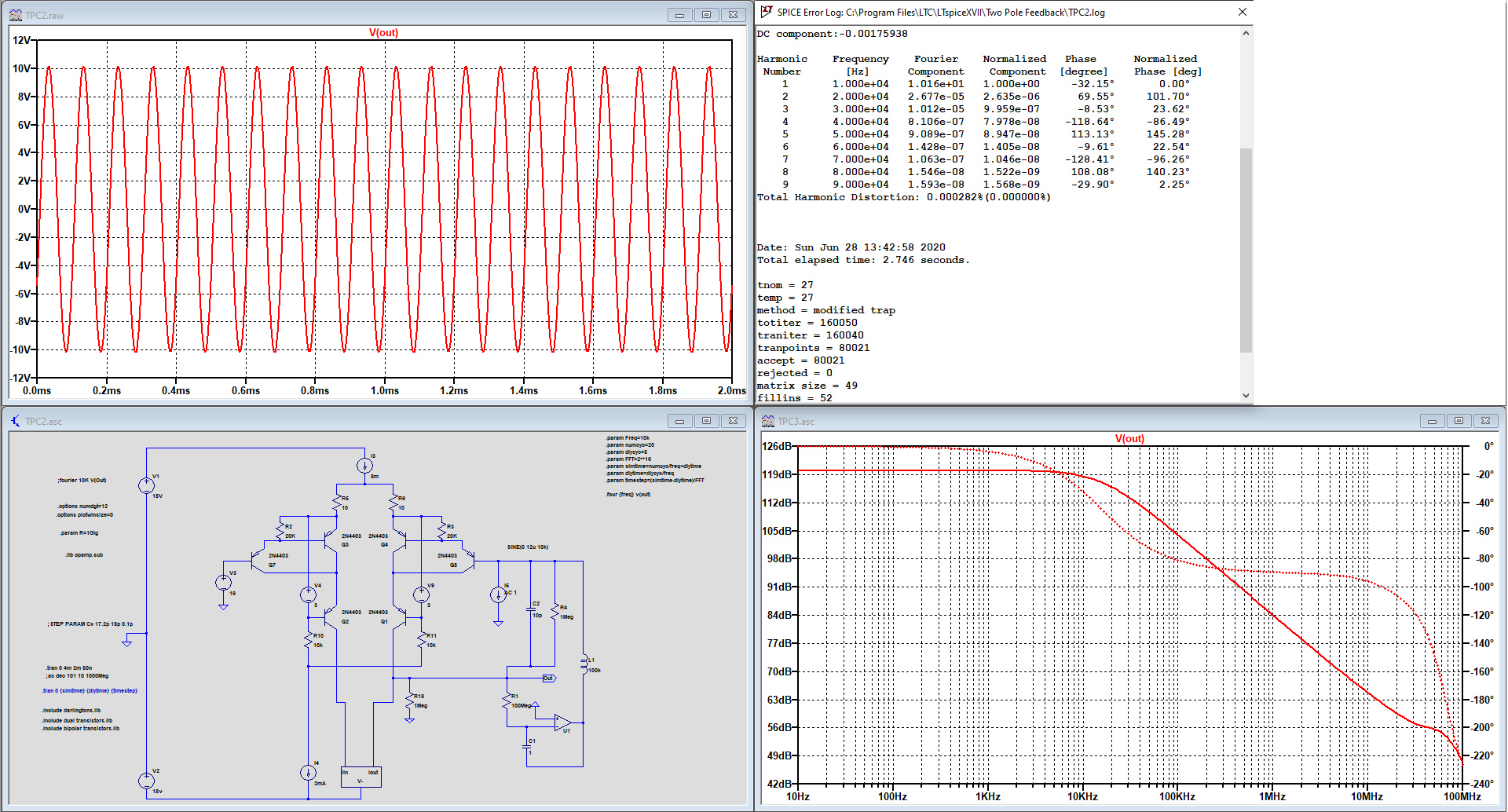Select transistor Q1 in the schematic

[400, 616]
